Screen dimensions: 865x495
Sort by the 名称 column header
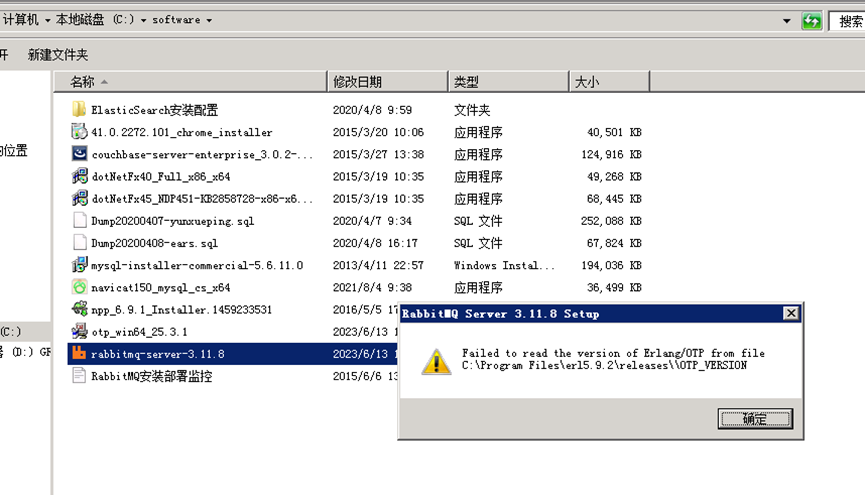coord(190,82)
